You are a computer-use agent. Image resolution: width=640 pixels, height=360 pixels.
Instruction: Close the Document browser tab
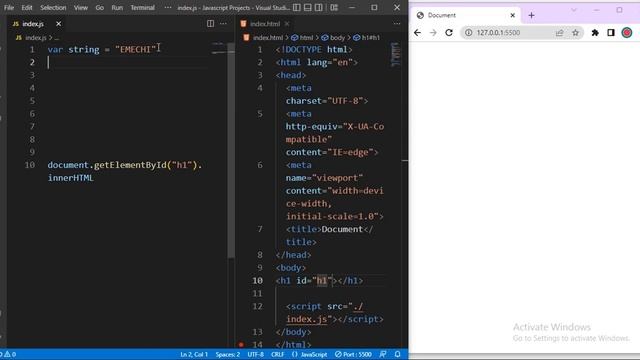pos(513,15)
